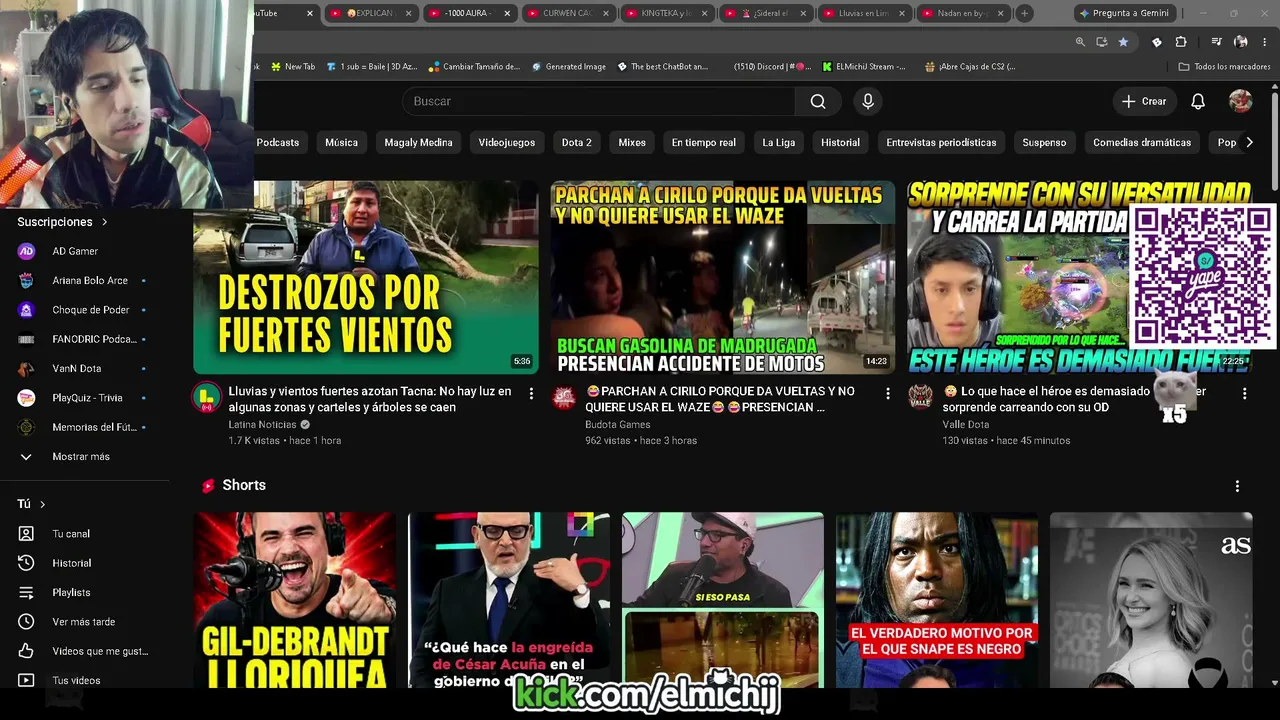Open options menu for Valle Dota video
Viewport: 1280px width, 720px height.
1245,394
